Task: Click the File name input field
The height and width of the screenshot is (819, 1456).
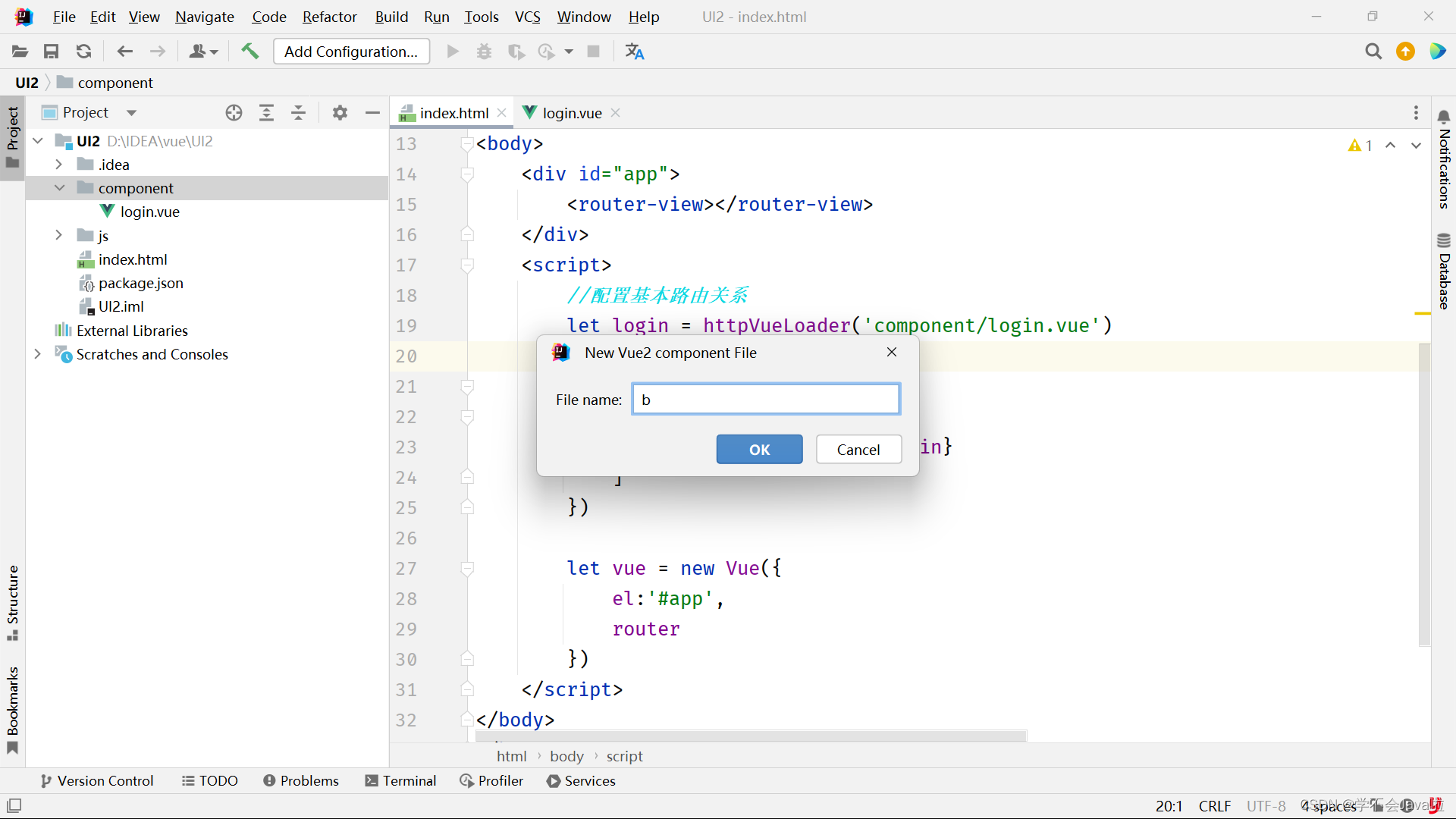Action: 766,400
